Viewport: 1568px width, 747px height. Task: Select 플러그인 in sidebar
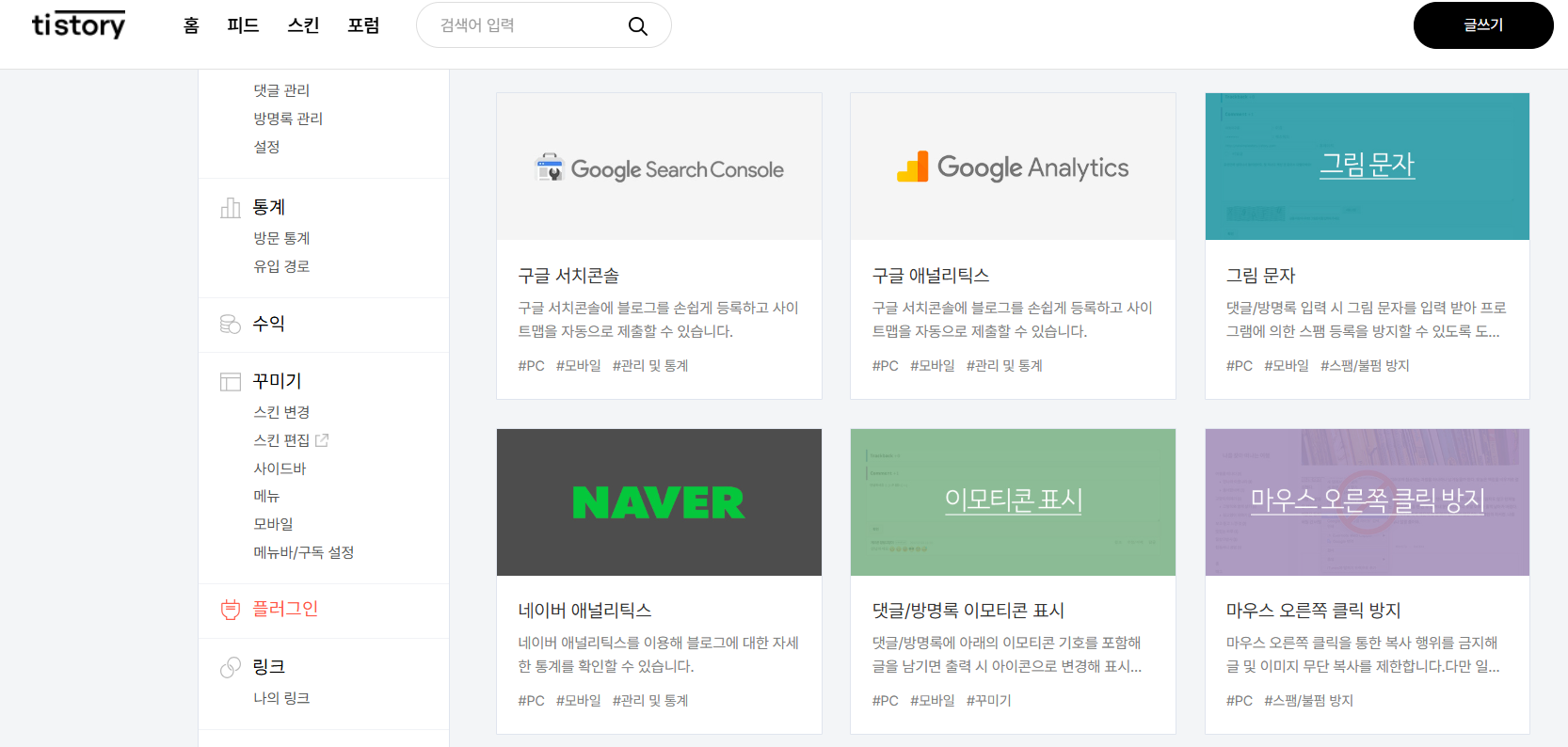tap(285, 610)
